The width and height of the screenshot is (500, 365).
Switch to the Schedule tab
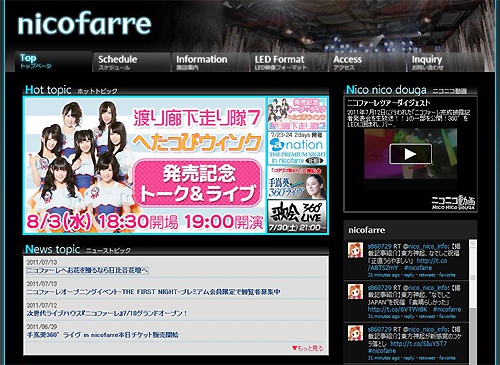pos(132,62)
